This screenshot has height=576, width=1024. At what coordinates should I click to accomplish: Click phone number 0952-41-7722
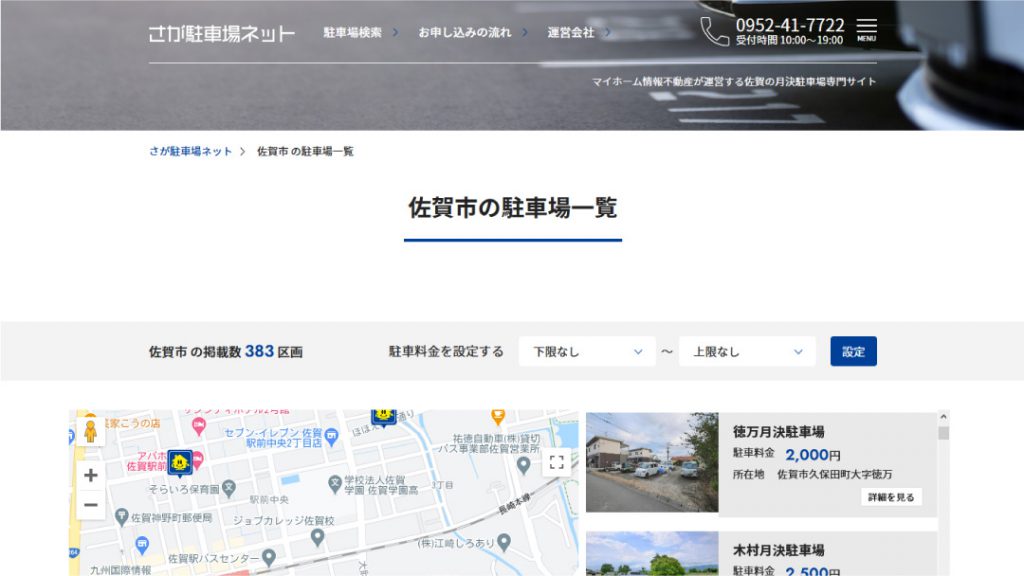pyautogui.click(x=790, y=25)
